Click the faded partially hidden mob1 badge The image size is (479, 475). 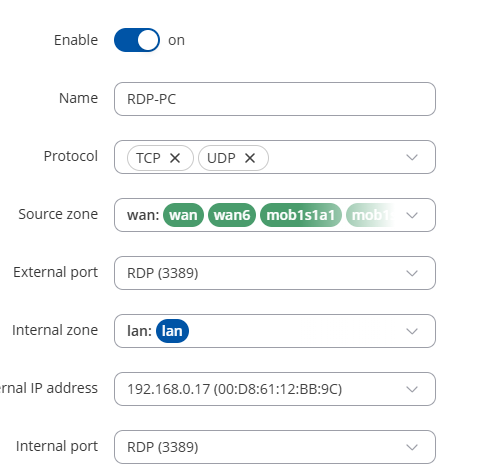point(371,215)
